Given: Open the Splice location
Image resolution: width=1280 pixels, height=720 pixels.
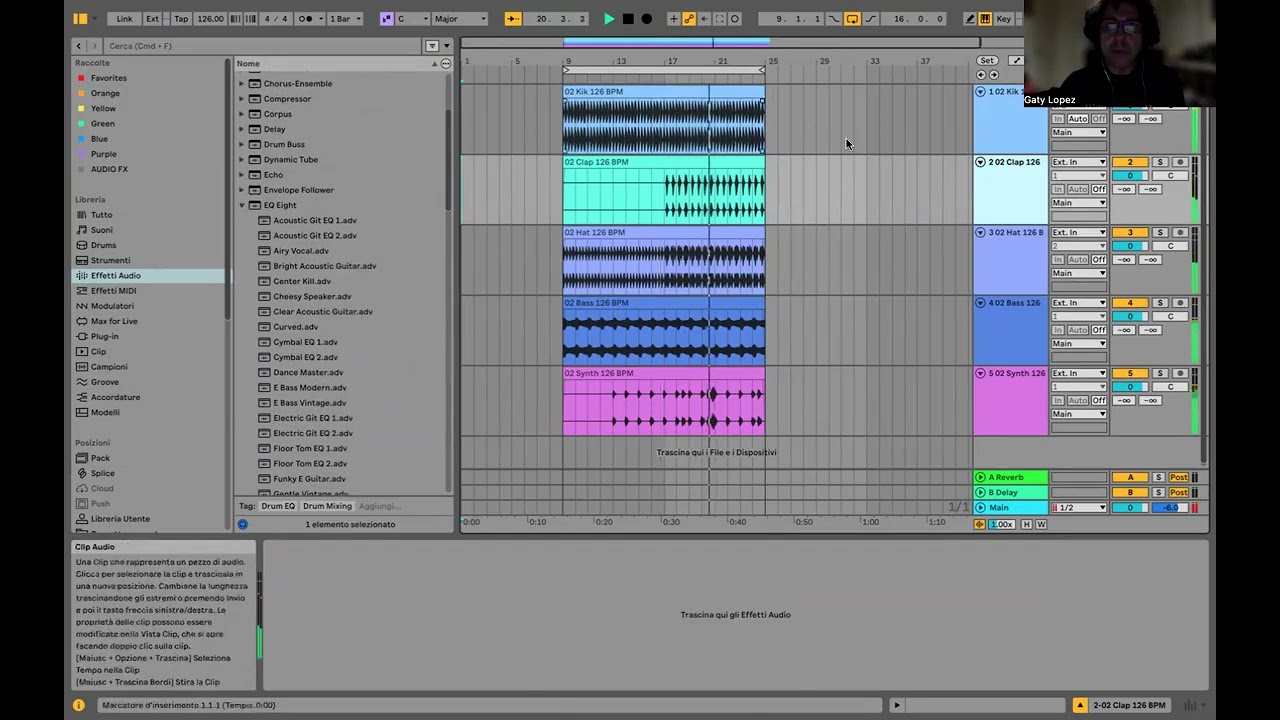Looking at the screenshot, I should (x=102, y=473).
